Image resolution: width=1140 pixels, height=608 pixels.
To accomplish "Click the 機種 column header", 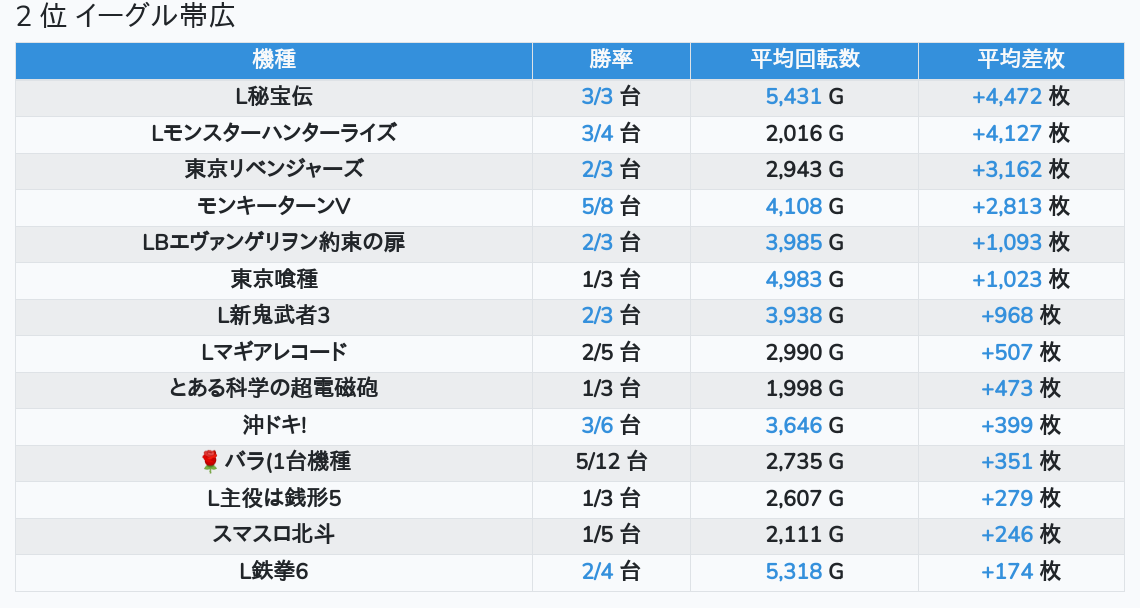I will (x=274, y=60).
